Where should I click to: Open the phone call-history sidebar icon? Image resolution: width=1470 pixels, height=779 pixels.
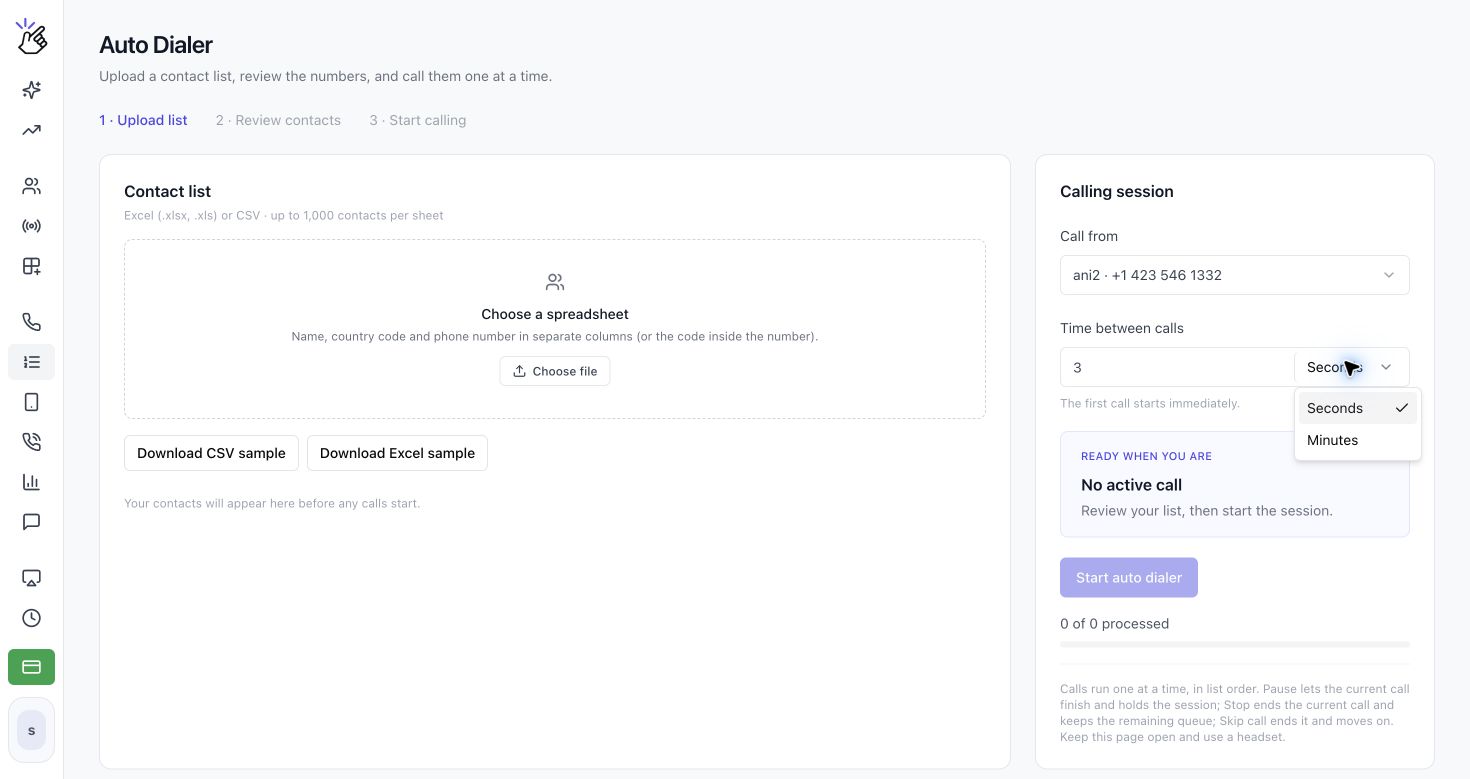(x=31, y=442)
